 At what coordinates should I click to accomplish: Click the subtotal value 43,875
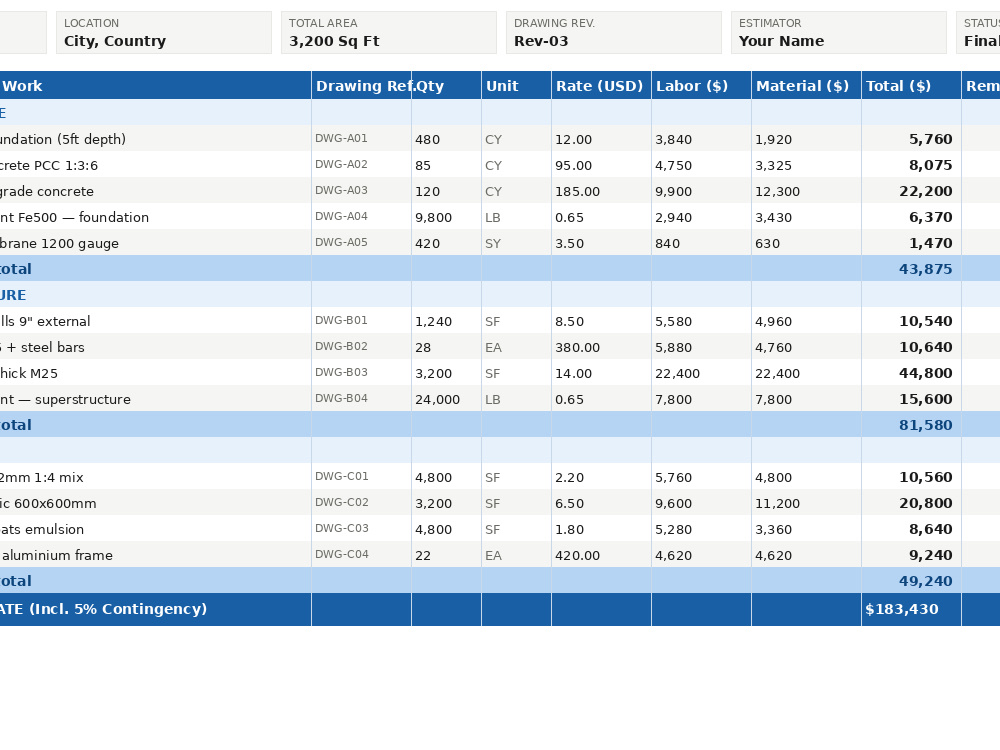tap(925, 269)
